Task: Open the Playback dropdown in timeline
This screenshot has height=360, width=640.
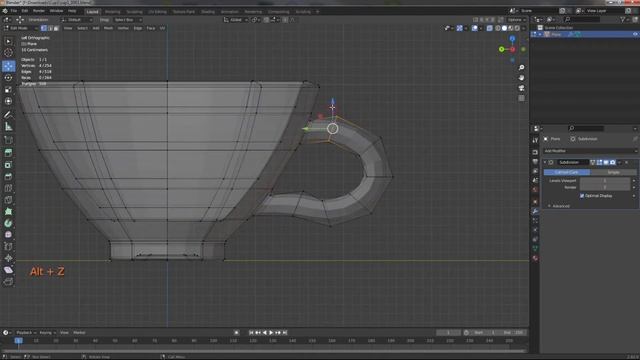Action: click(x=26, y=333)
